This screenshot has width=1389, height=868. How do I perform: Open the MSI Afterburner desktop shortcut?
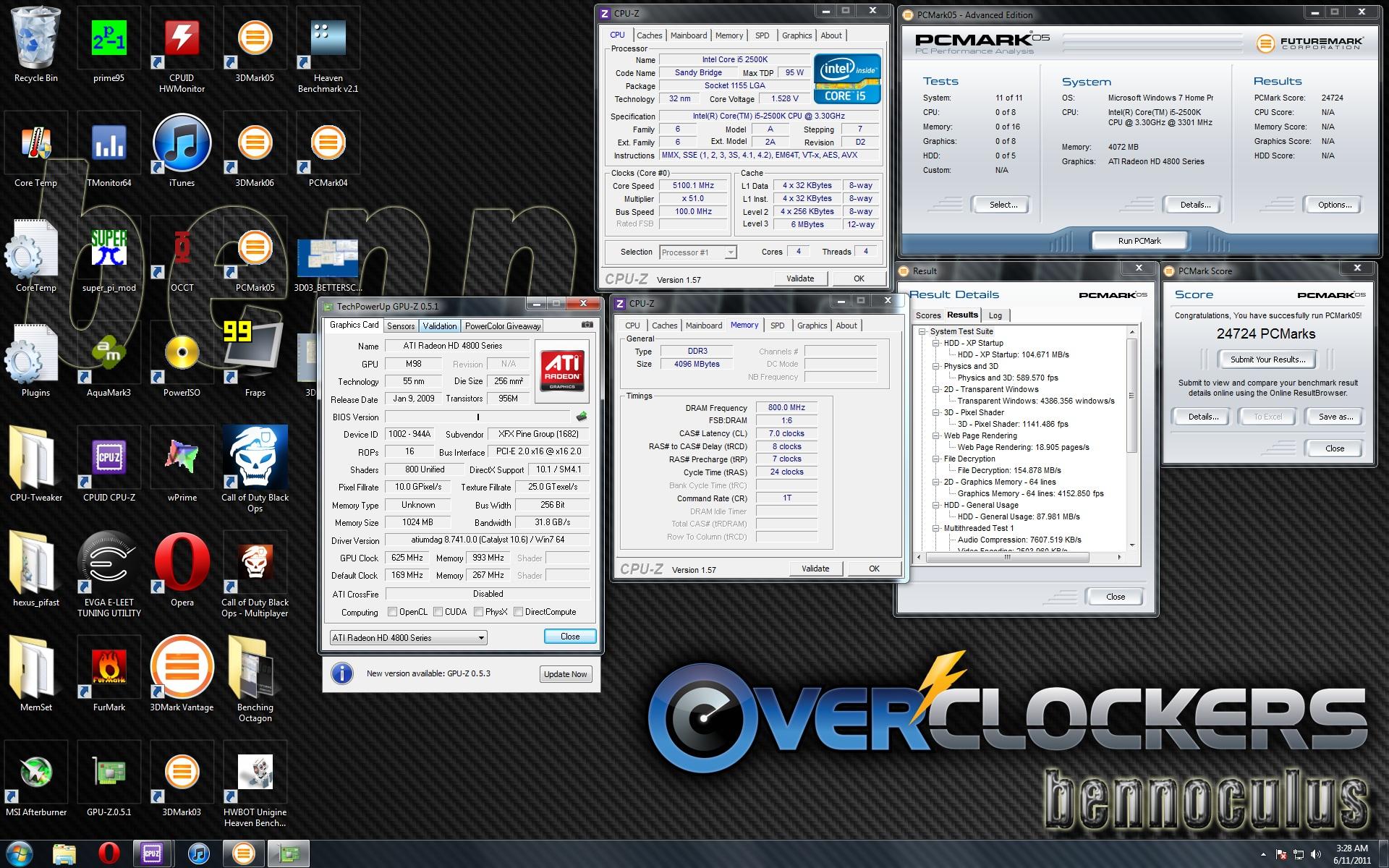pyautogui.click(x=35, y=779)
